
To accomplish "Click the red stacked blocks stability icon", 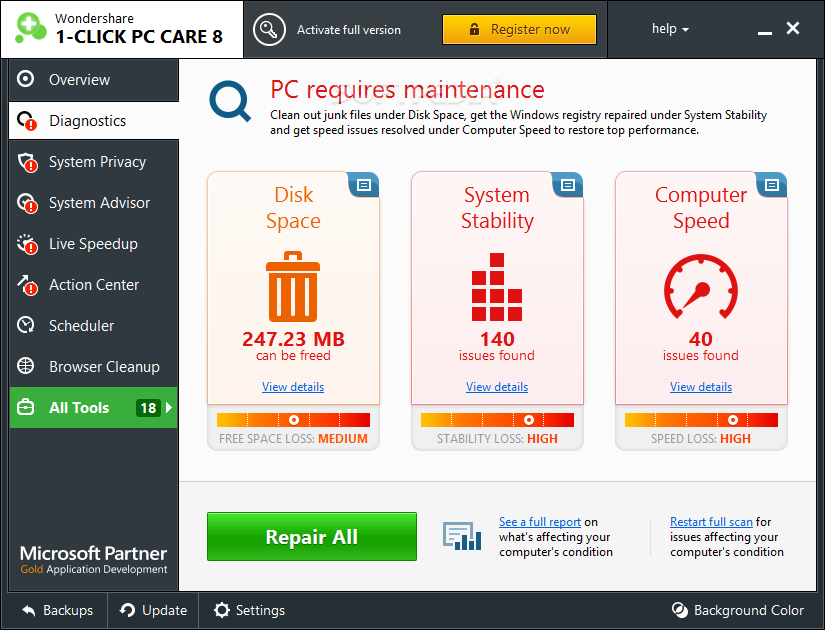I will 497,287.
